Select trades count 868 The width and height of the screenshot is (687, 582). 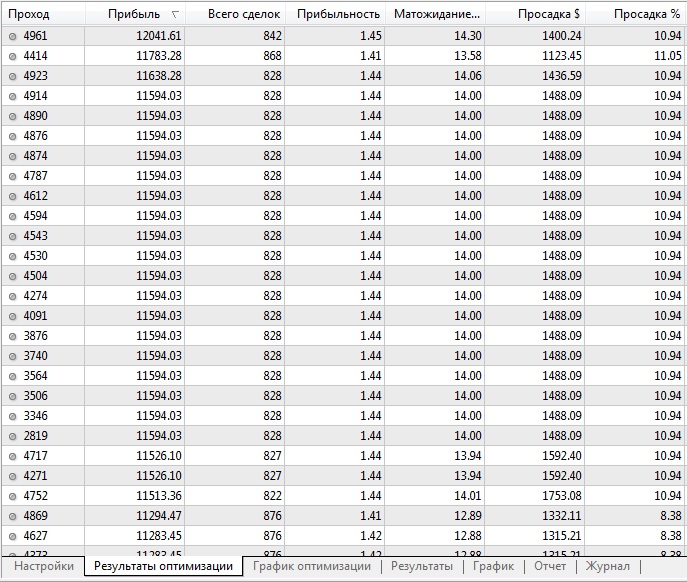coord(272,56)
